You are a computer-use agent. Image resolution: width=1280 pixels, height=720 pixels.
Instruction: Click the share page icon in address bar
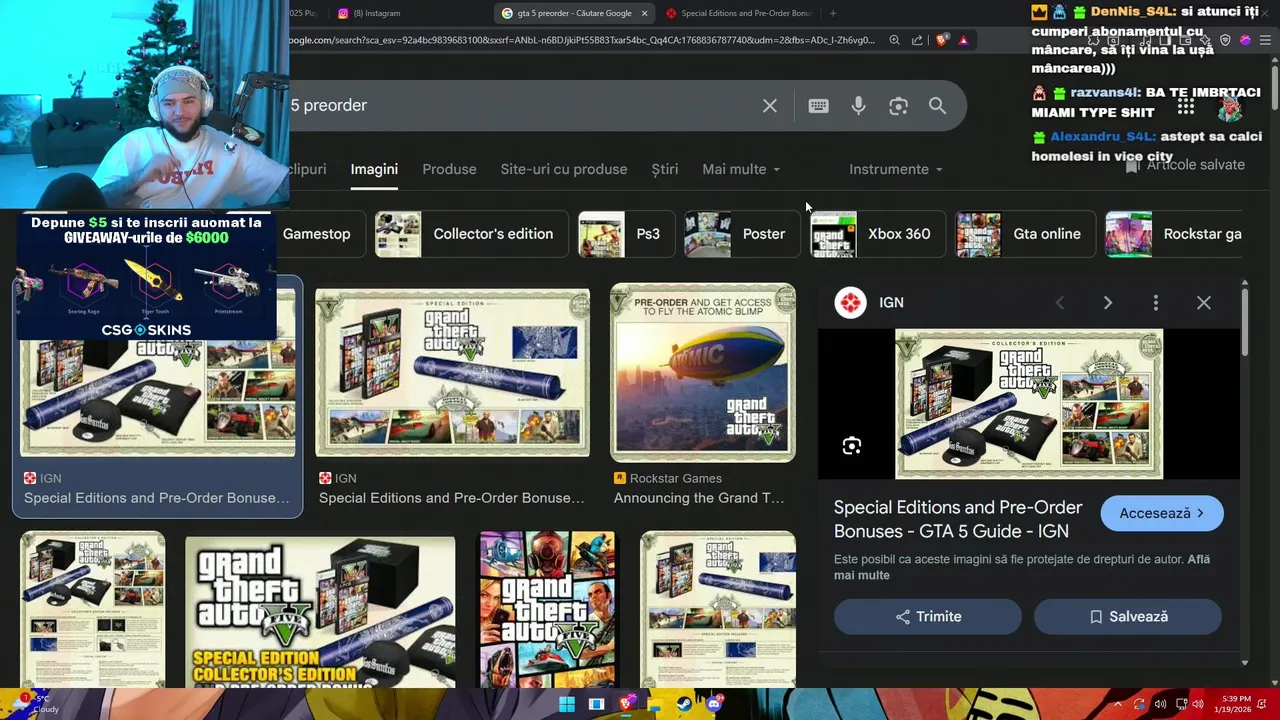917,40
